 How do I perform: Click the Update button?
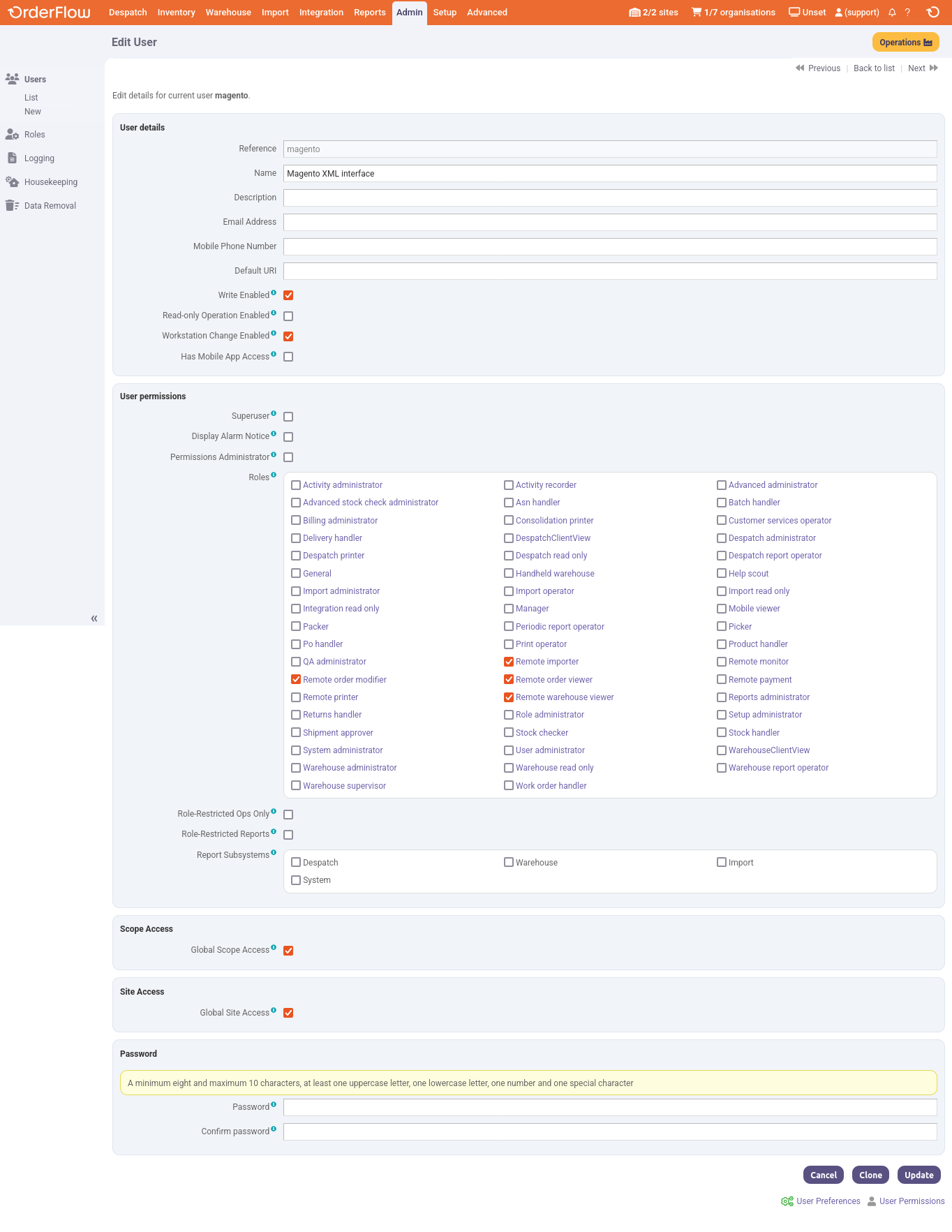918,1175
